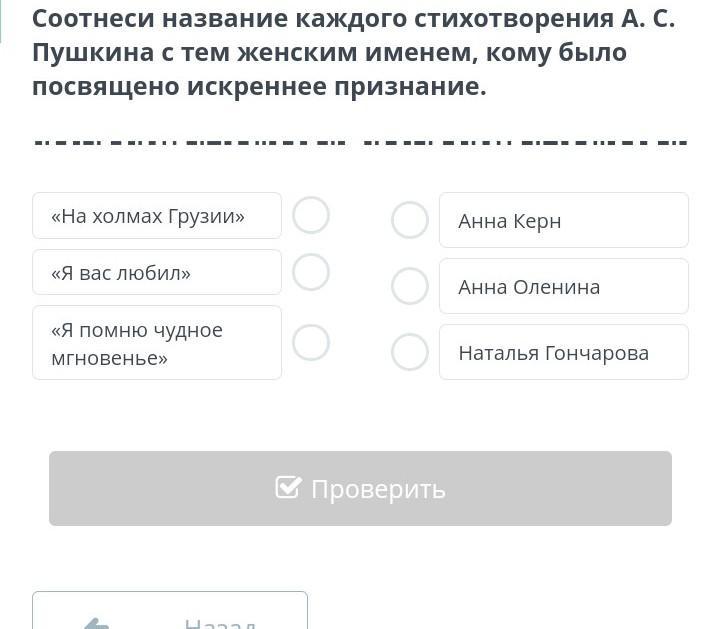
Task: Select the circle beside «Я помню чудное мгновенье»
Action: (311, 342)
